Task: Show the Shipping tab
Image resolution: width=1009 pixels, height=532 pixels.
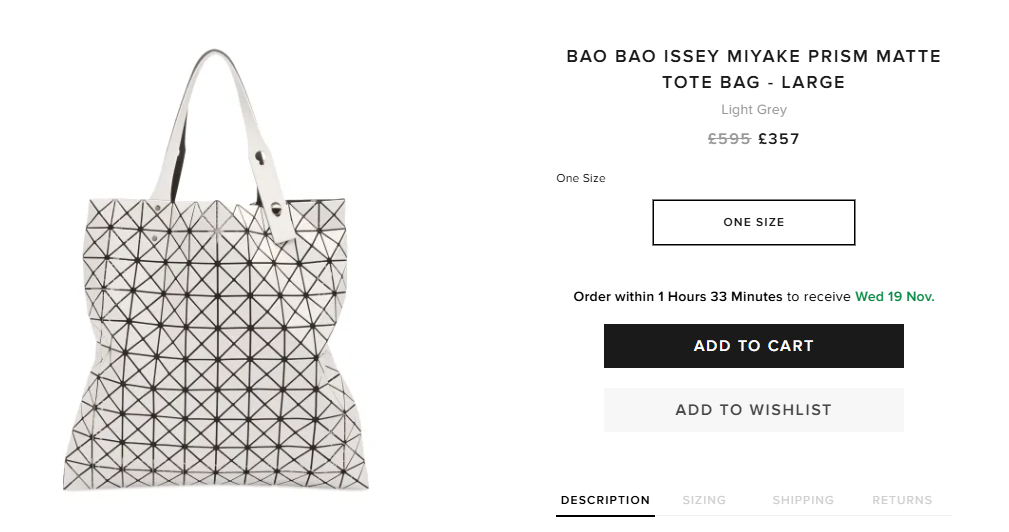Action: (x=803, y=500)
